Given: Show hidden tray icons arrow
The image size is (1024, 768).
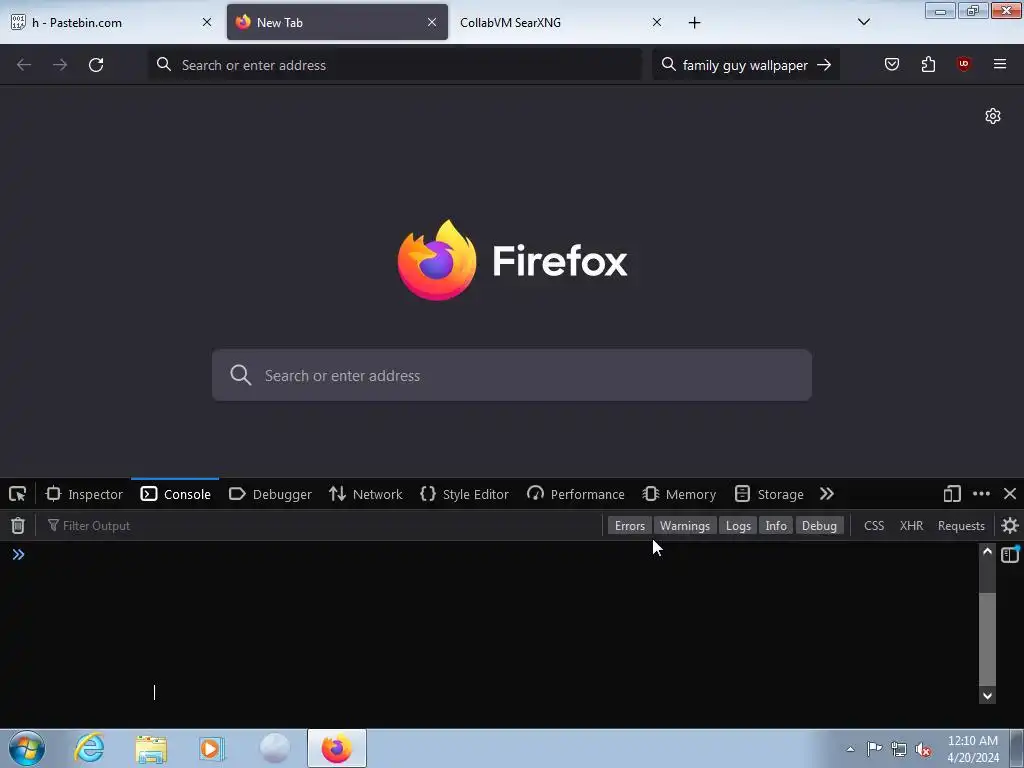Looking at the screenshot, I should click(850, 749).
